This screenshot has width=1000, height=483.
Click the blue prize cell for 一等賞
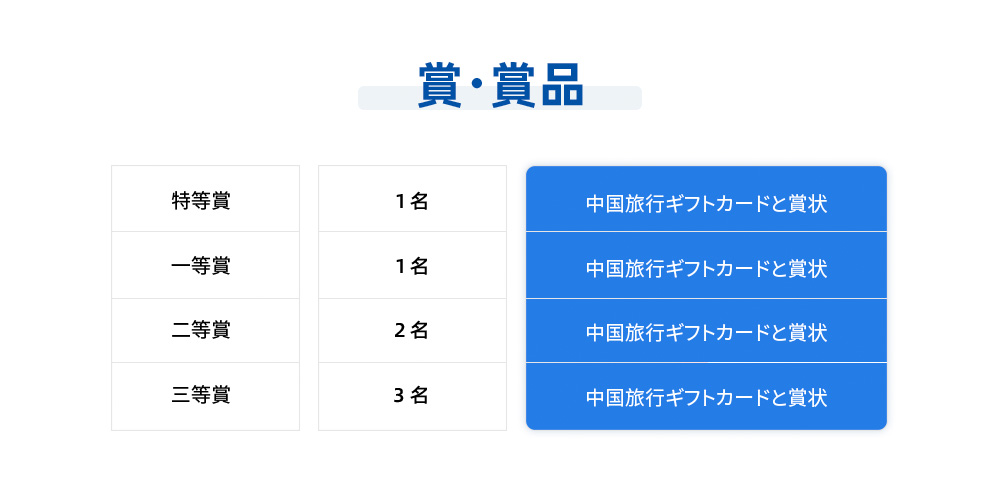706,266
